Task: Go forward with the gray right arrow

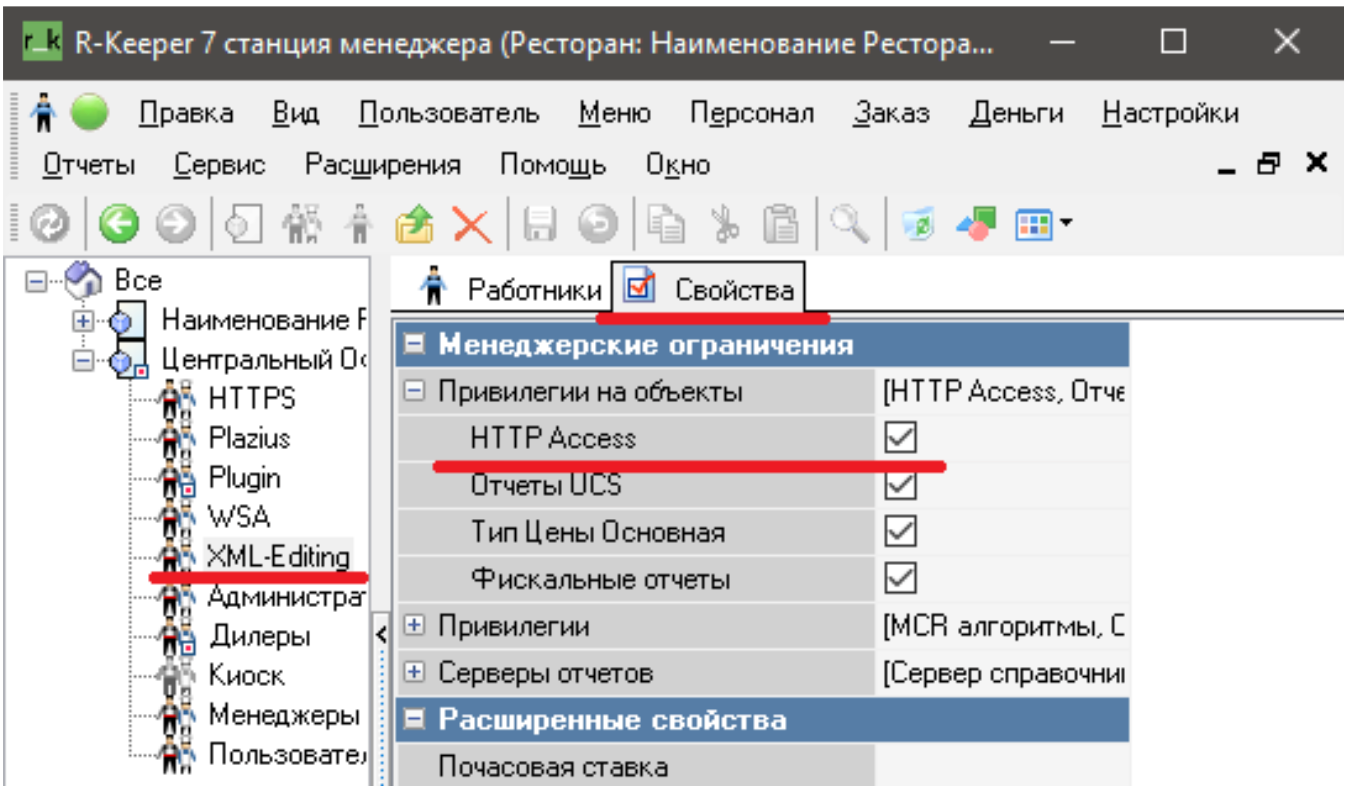Action: point(178,224)
